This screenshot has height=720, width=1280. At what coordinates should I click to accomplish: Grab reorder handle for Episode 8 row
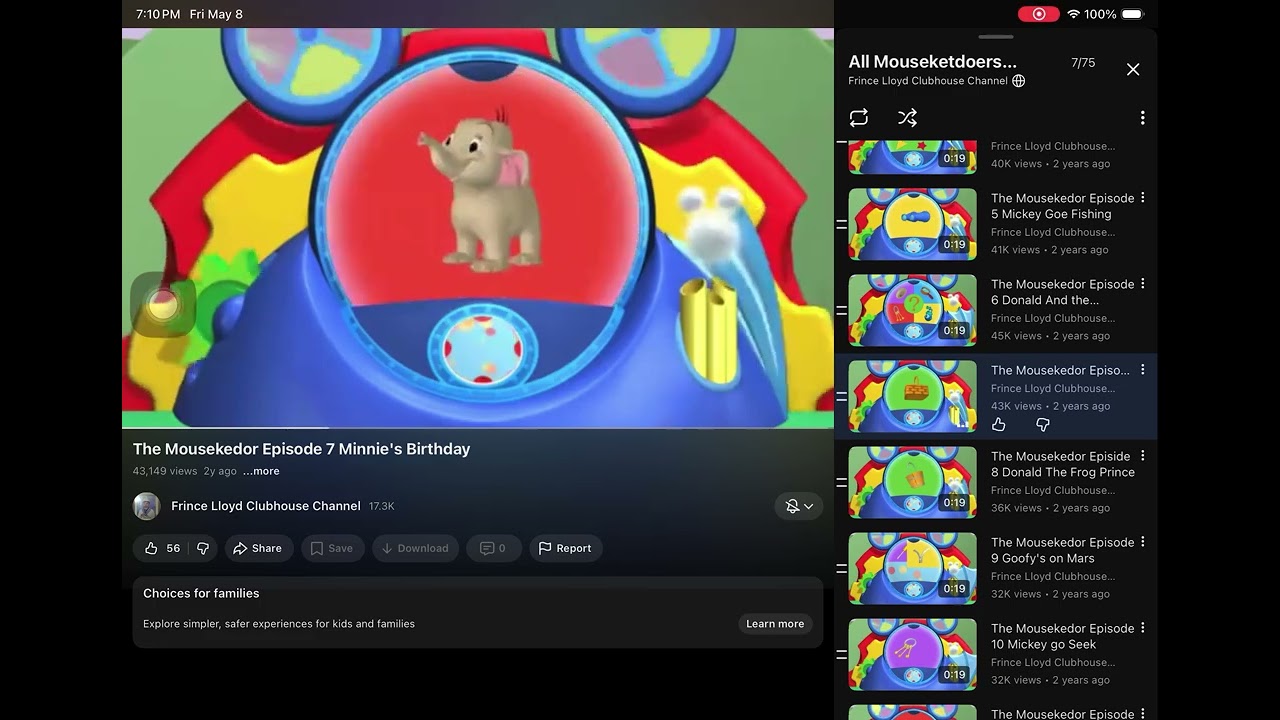(x=841, y=482)
